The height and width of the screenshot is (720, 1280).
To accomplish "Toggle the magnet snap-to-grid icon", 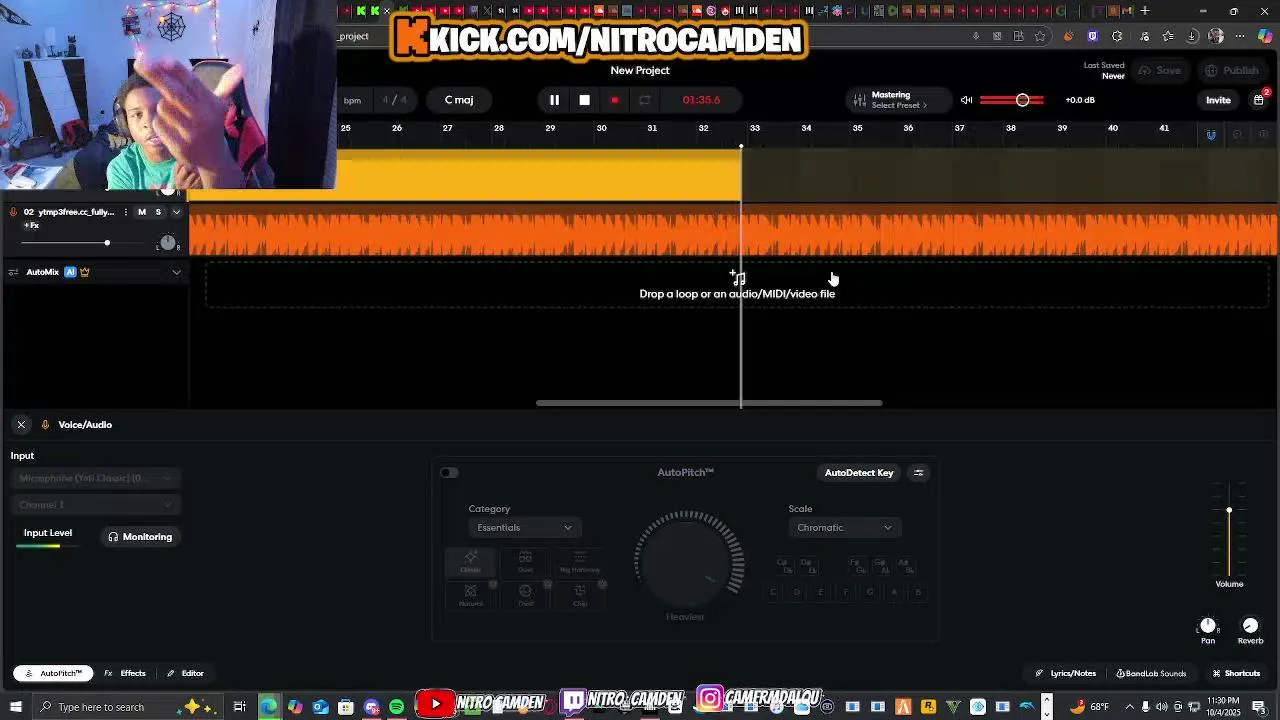I will [1211, 135].
